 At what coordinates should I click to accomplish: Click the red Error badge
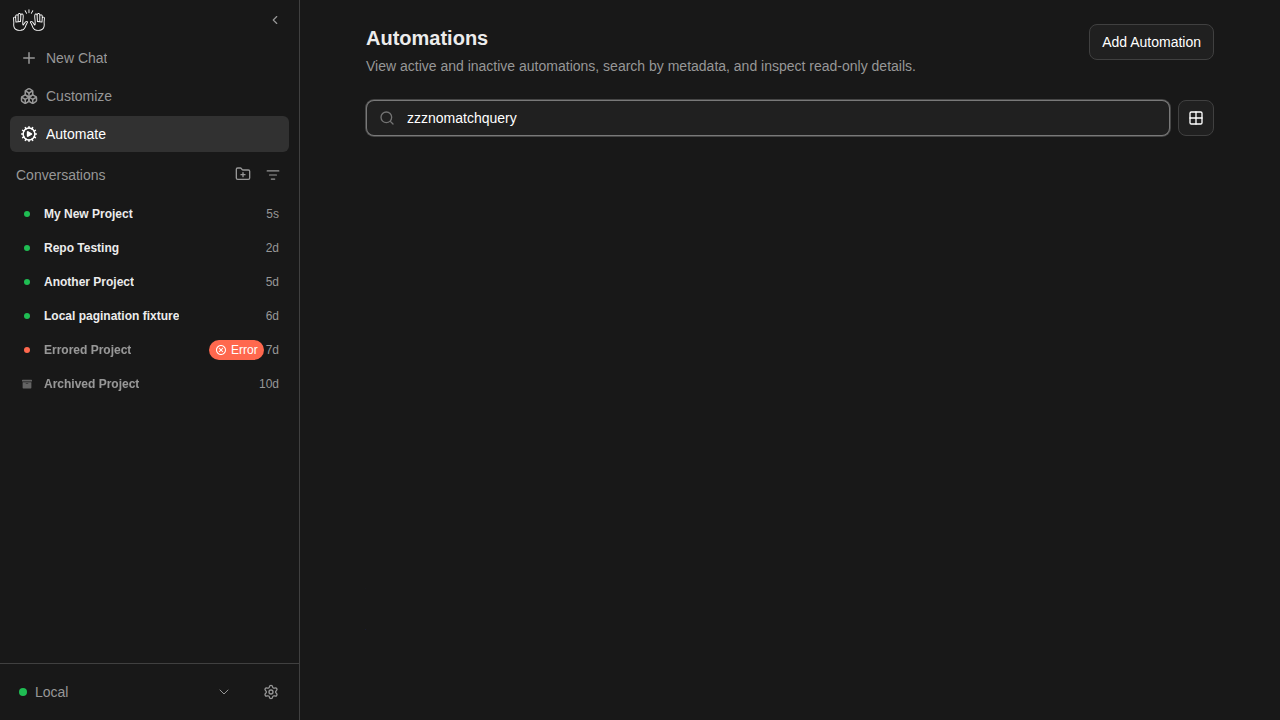tap(236, 350)
